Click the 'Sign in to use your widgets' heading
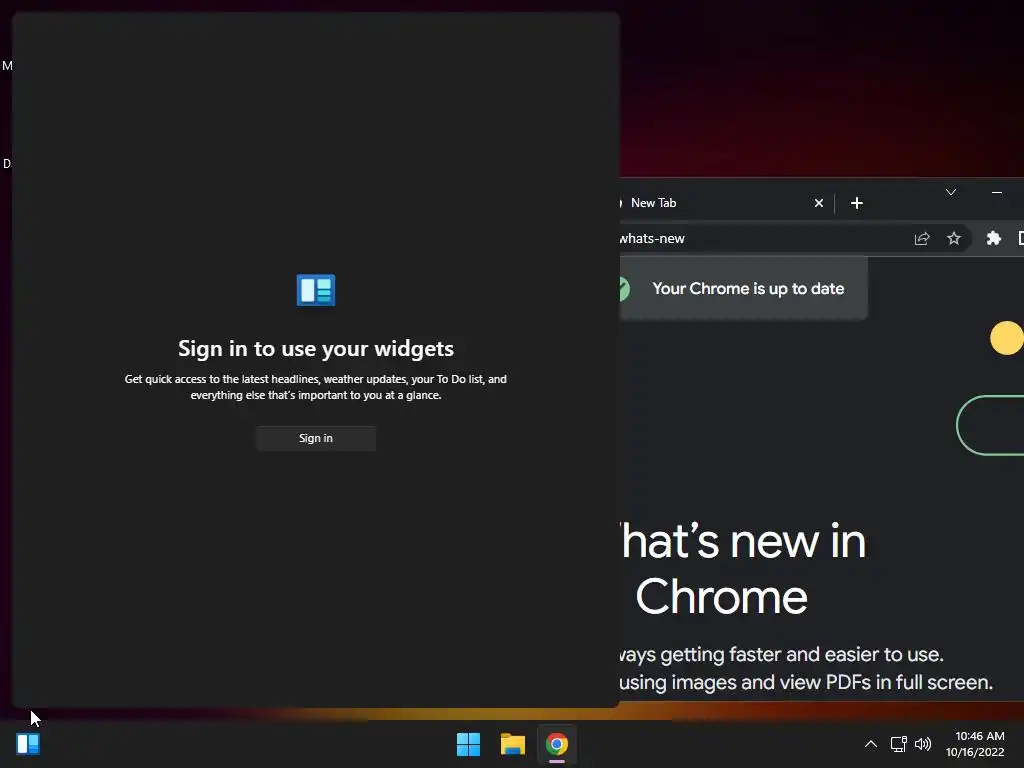The width and height of the screenshot is (1024, 768). pyautogui.click(x=316, y=349)
